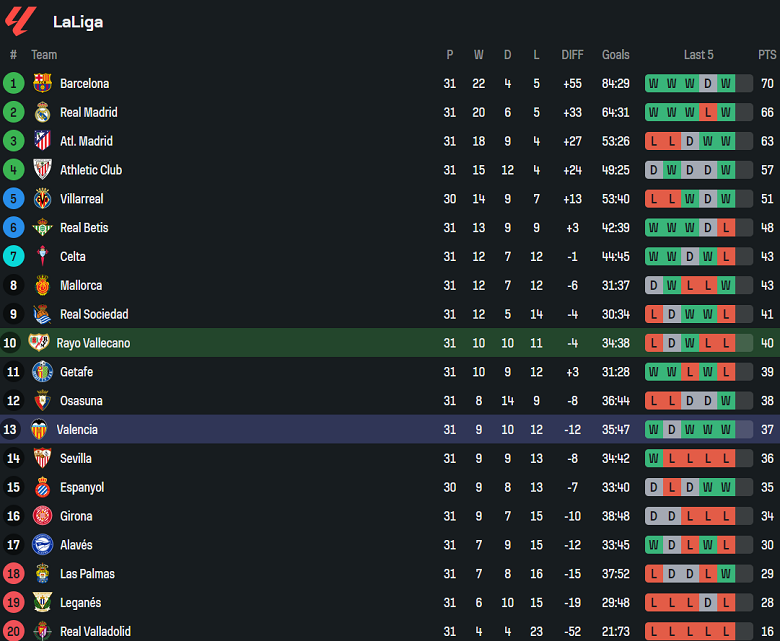Select the Getafe team name
The height and width of the screenshot is (641, 780).
(x=79, y=372)
